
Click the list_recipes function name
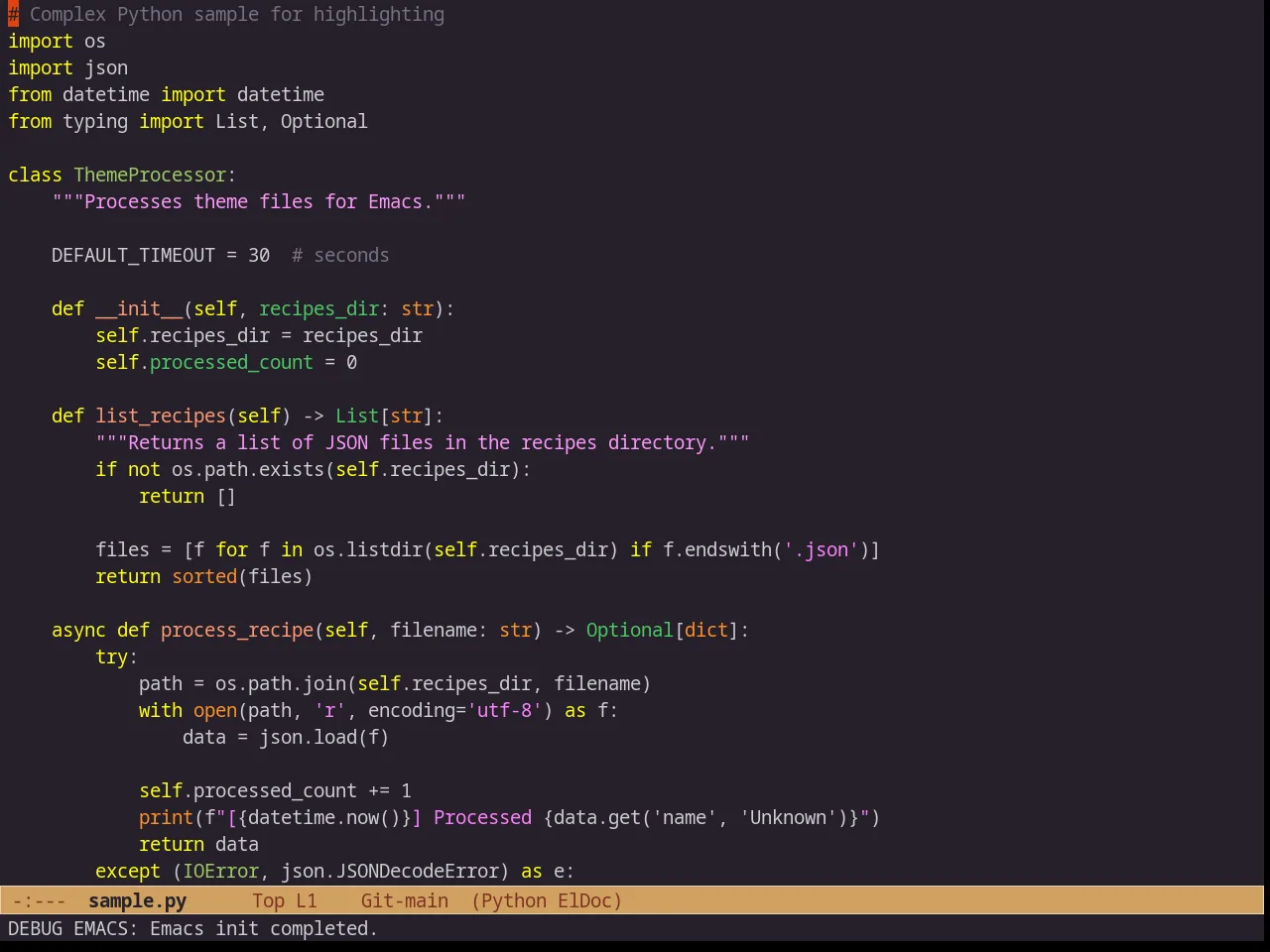pos(161,416)
